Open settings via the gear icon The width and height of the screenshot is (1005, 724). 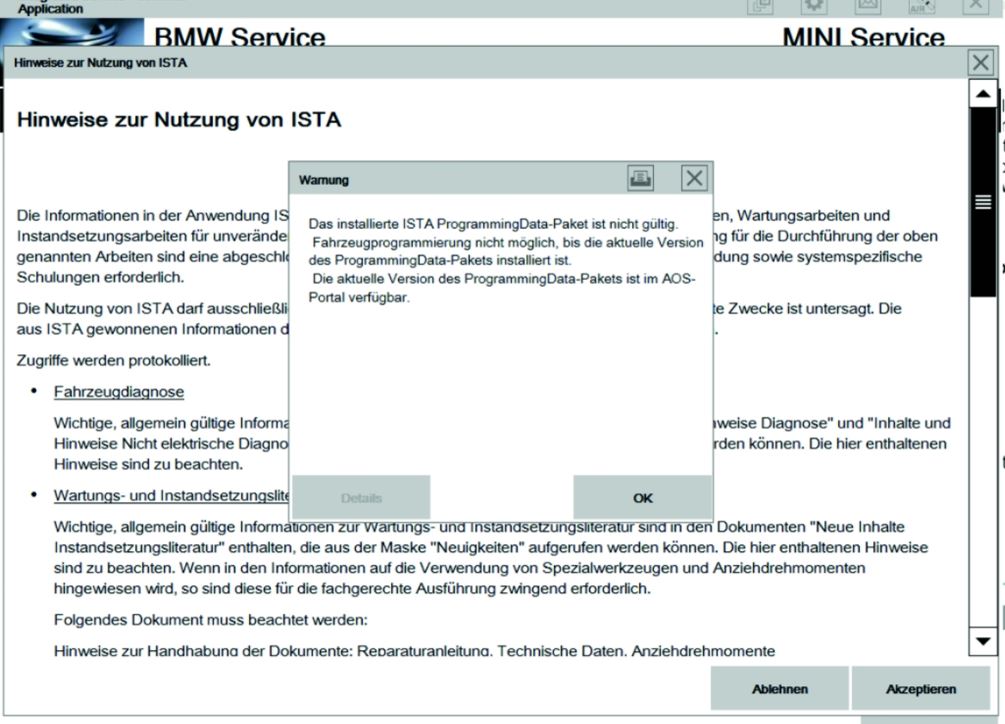[815, 7]
